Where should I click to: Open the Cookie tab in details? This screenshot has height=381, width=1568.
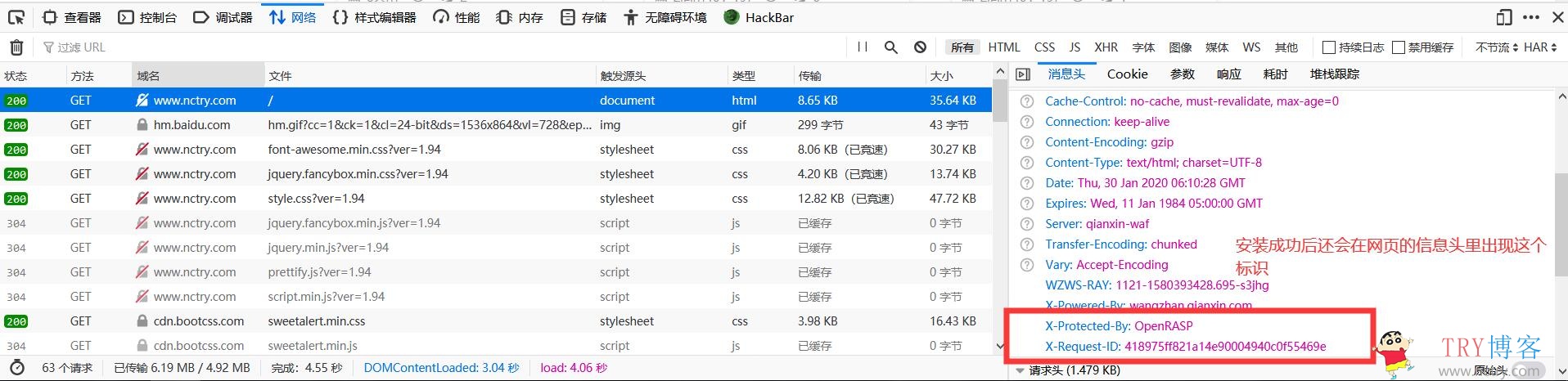(x=1127, y=74)
